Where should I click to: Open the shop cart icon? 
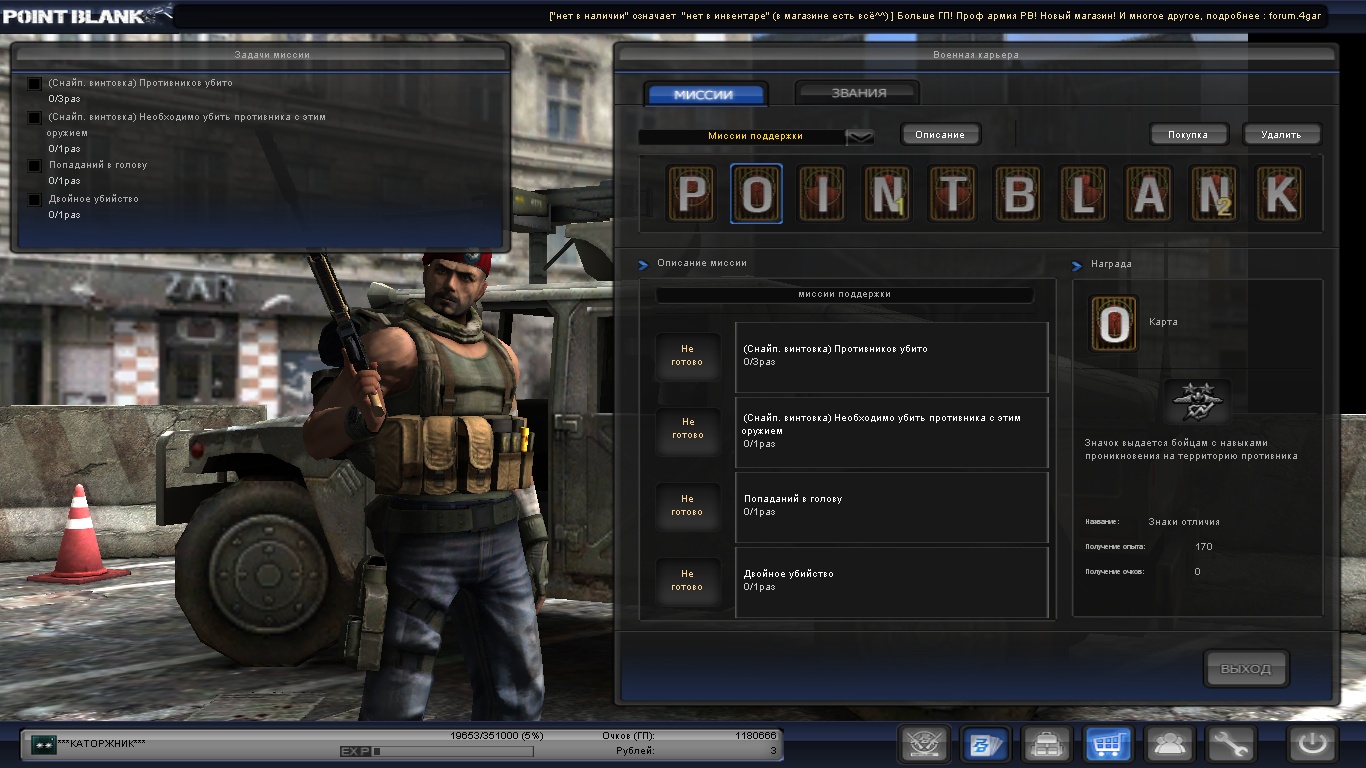1107,744
